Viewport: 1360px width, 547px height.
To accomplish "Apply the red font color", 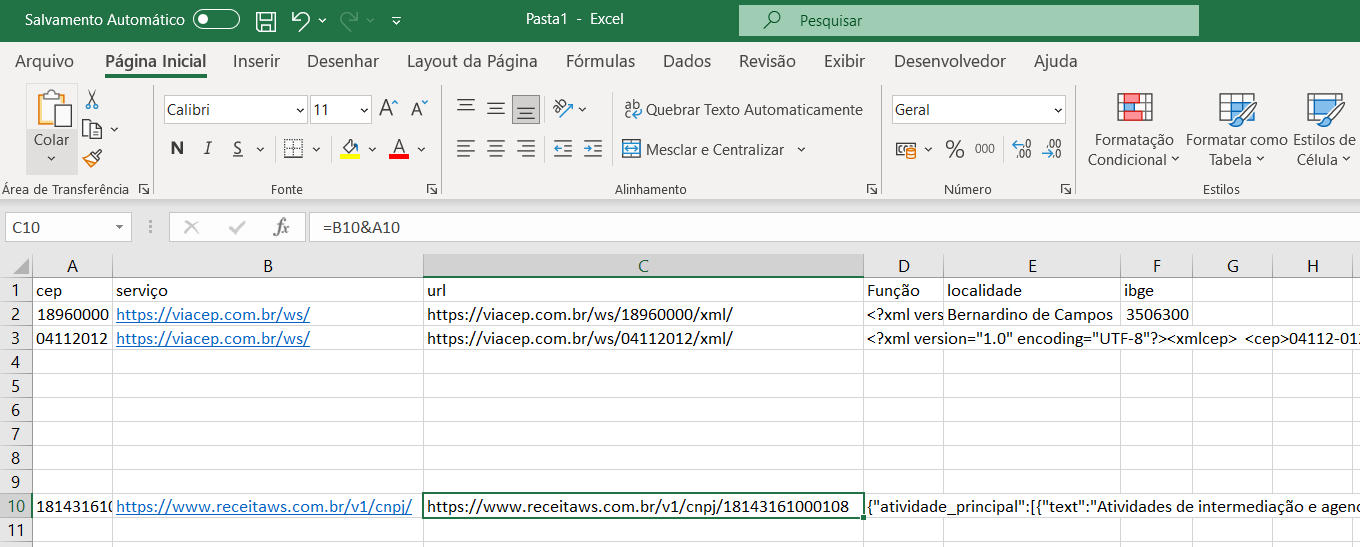I will coord(399,149).
